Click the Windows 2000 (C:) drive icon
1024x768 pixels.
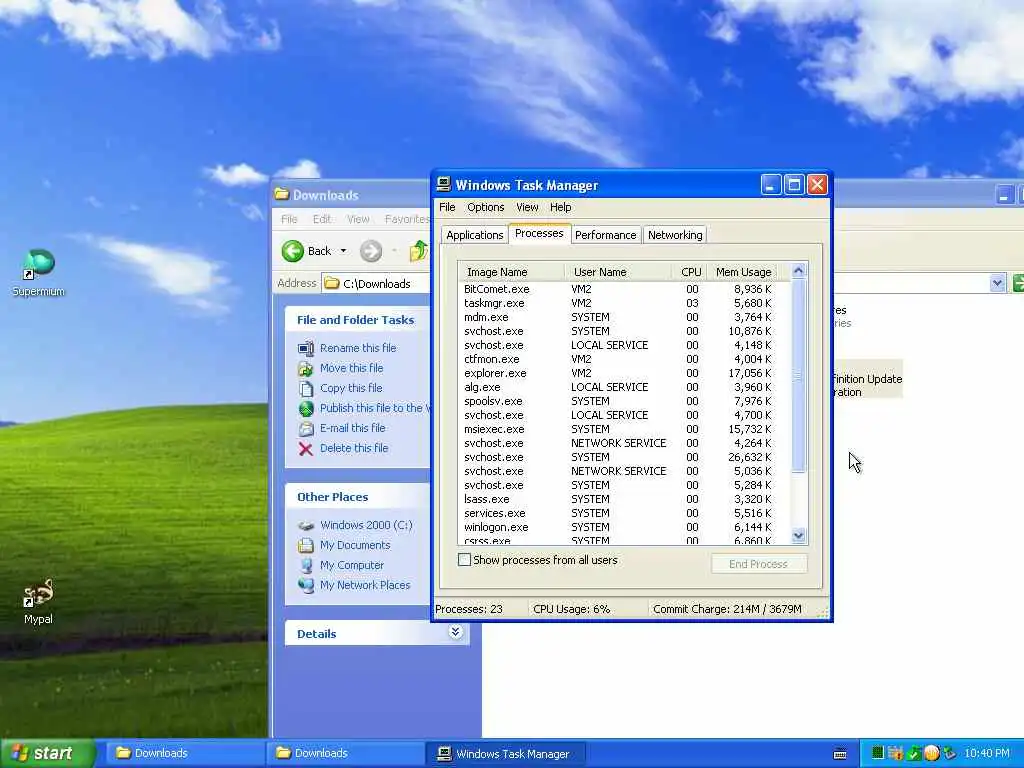tap(306, 525)
